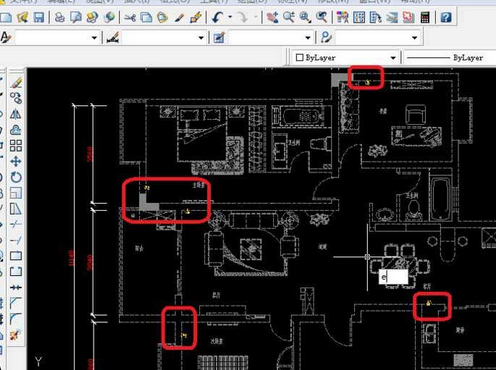Click the Undo arrow

[x=218, y=17]
